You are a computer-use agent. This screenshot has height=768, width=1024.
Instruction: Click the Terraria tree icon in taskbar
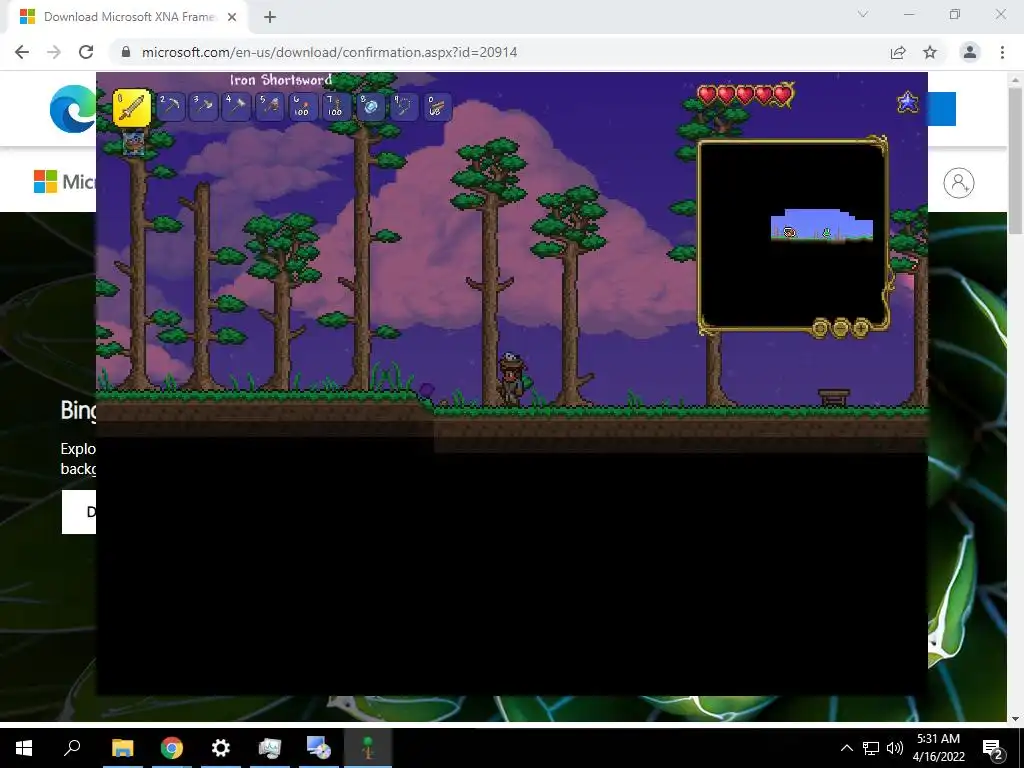(368, 748)
